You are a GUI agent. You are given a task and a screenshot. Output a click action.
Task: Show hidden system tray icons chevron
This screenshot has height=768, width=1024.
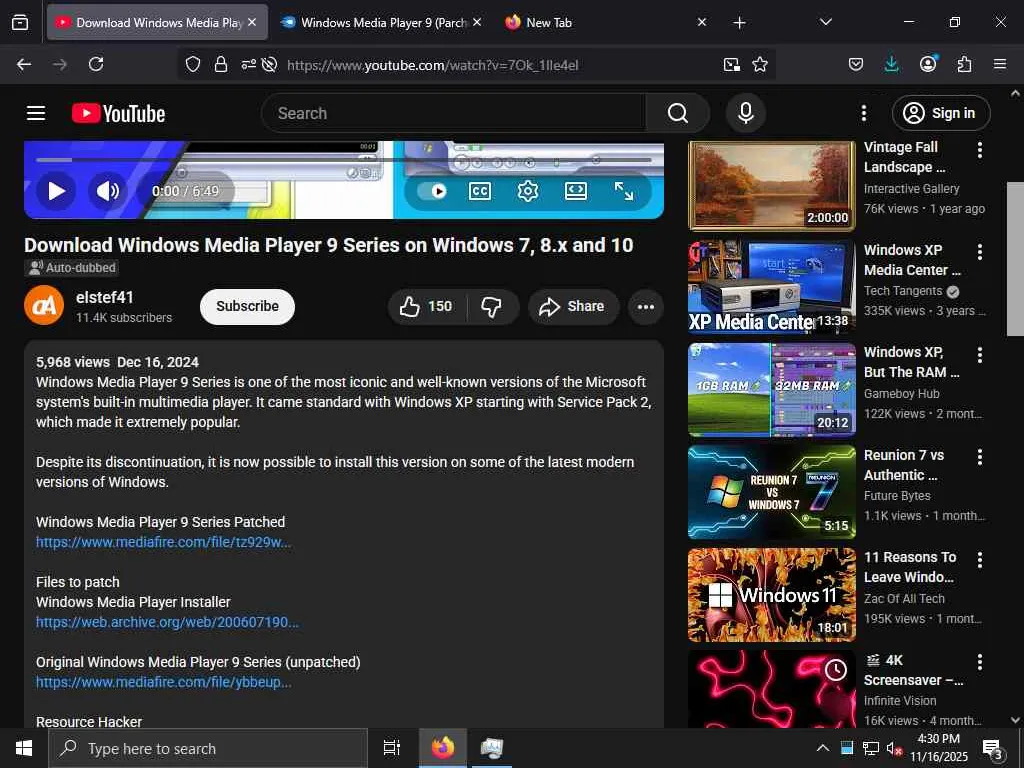pyautogui.click(x=823, y=748)
